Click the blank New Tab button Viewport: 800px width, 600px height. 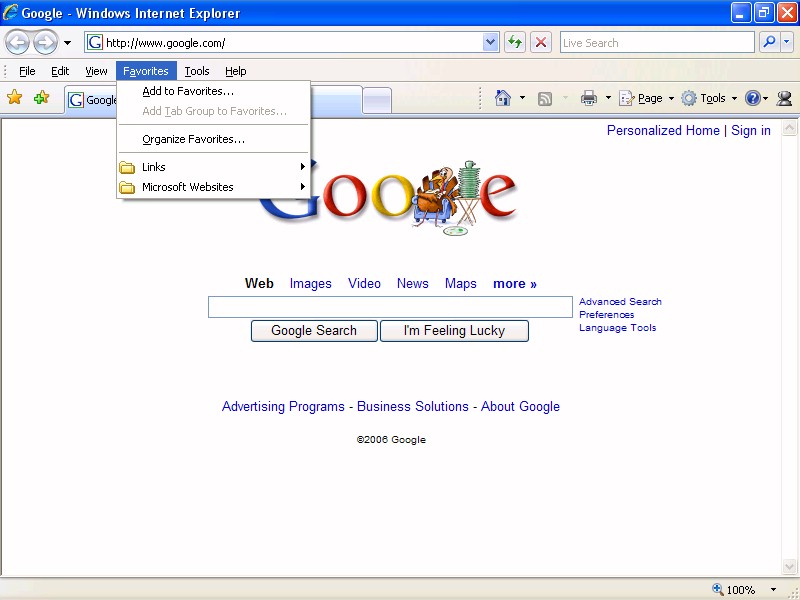point(377,100)
